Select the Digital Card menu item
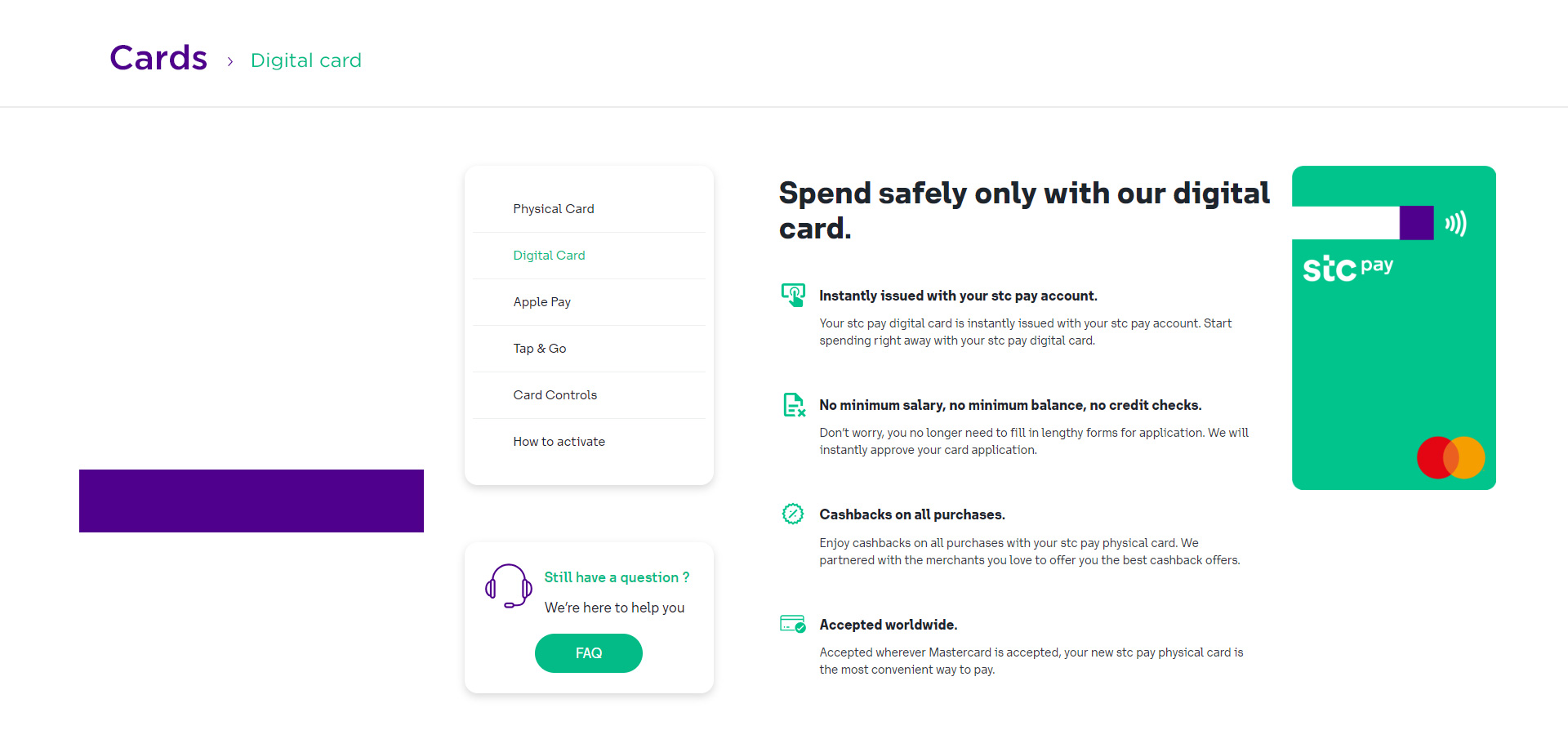 [x=549, y=256]
